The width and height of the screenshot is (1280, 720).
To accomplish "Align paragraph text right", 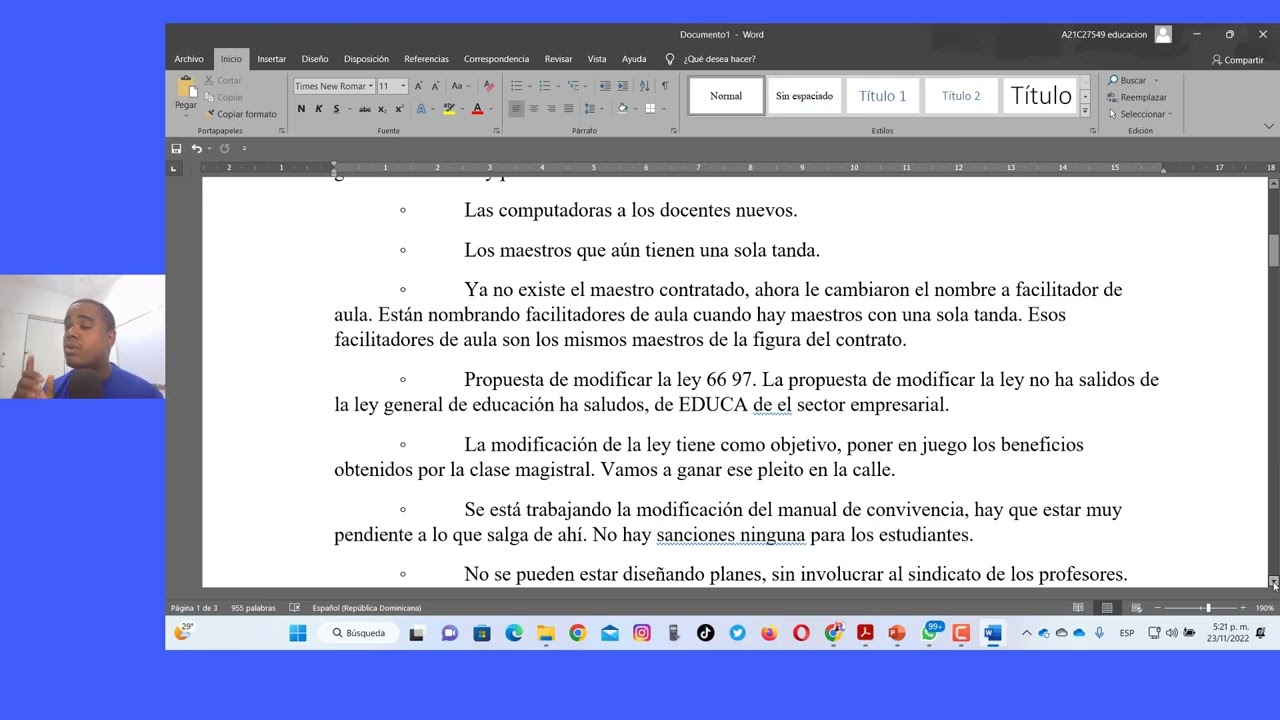I will (551, 109).
